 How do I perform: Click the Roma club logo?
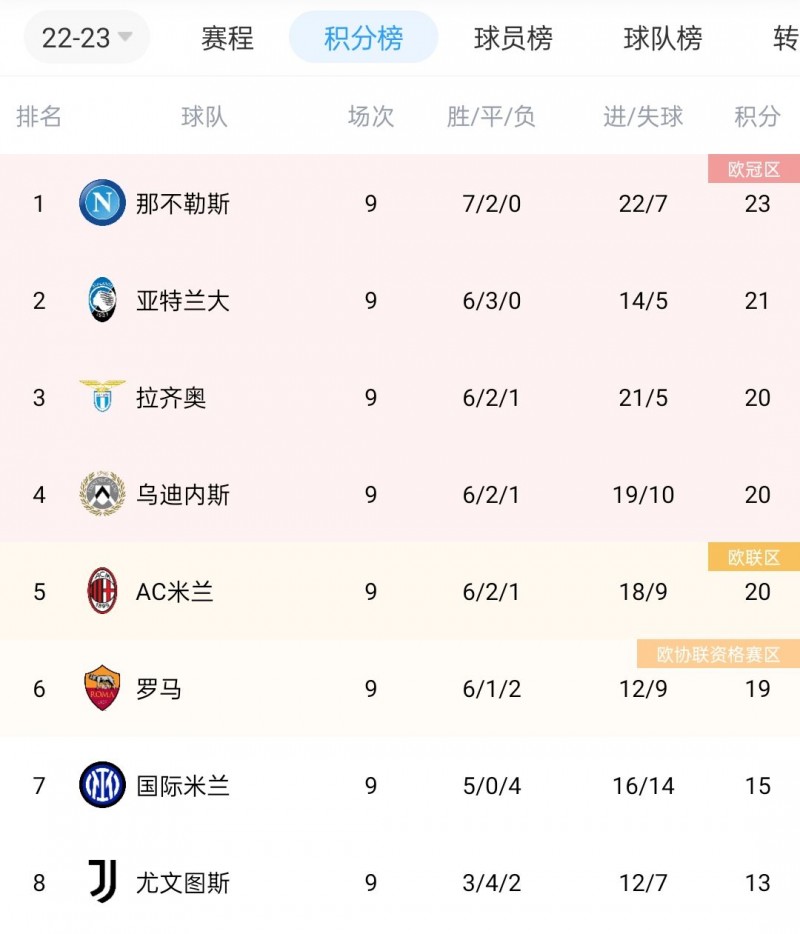click(x=102, y=688)
